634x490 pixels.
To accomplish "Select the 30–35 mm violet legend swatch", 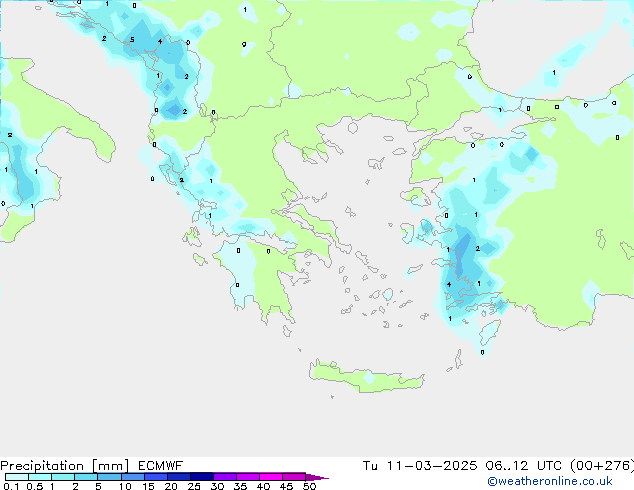I will 224,477.
